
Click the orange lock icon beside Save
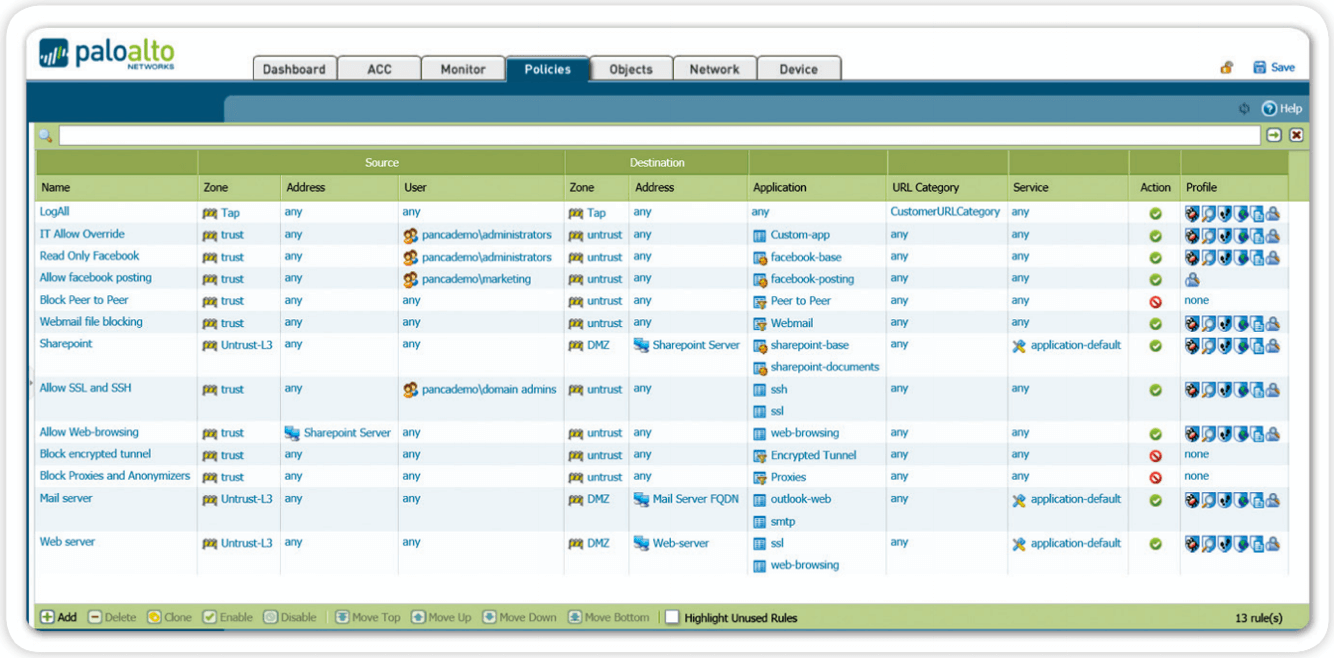[1227, 68]
